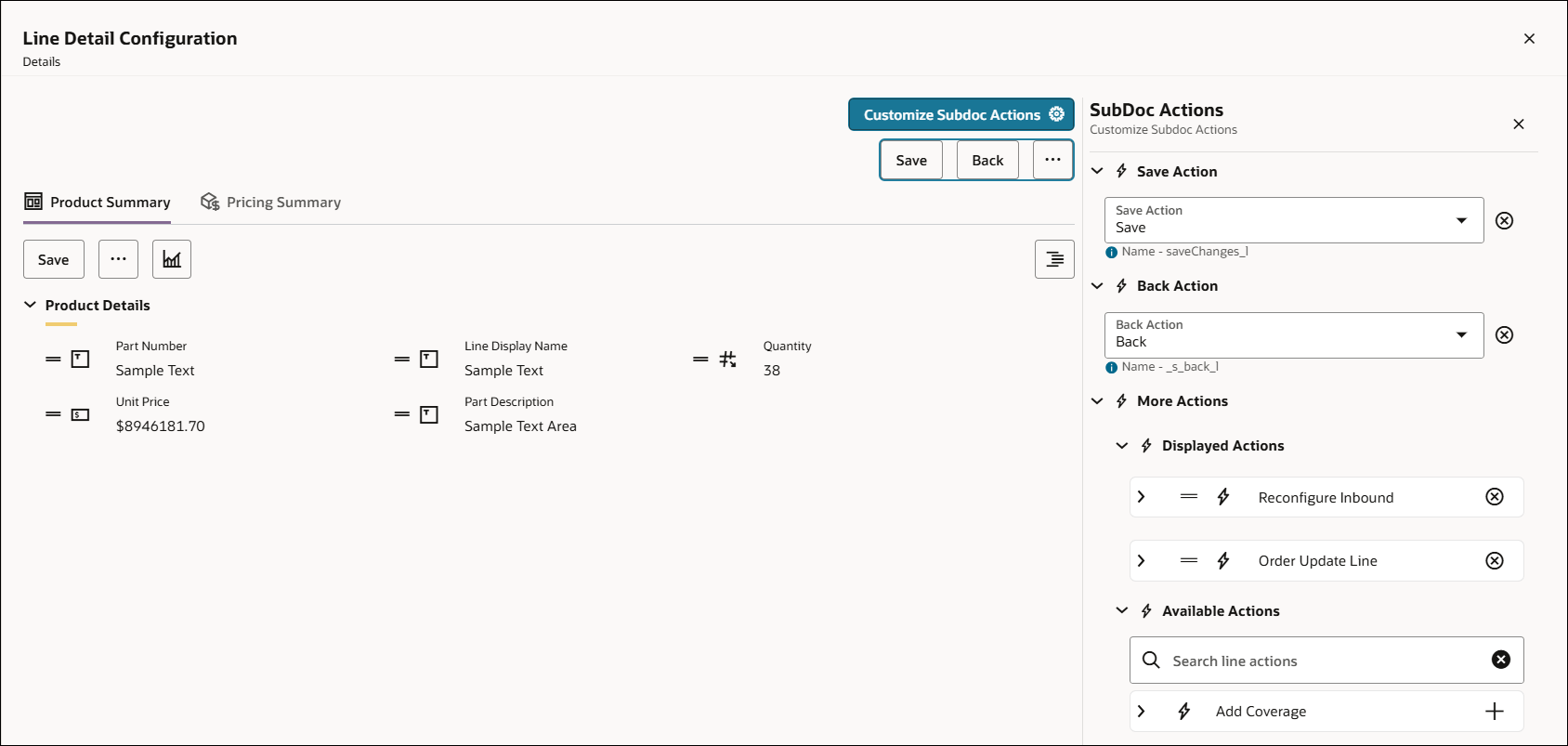
Task: Click the outline layout icon button
Action: [x=1054, y=259]
